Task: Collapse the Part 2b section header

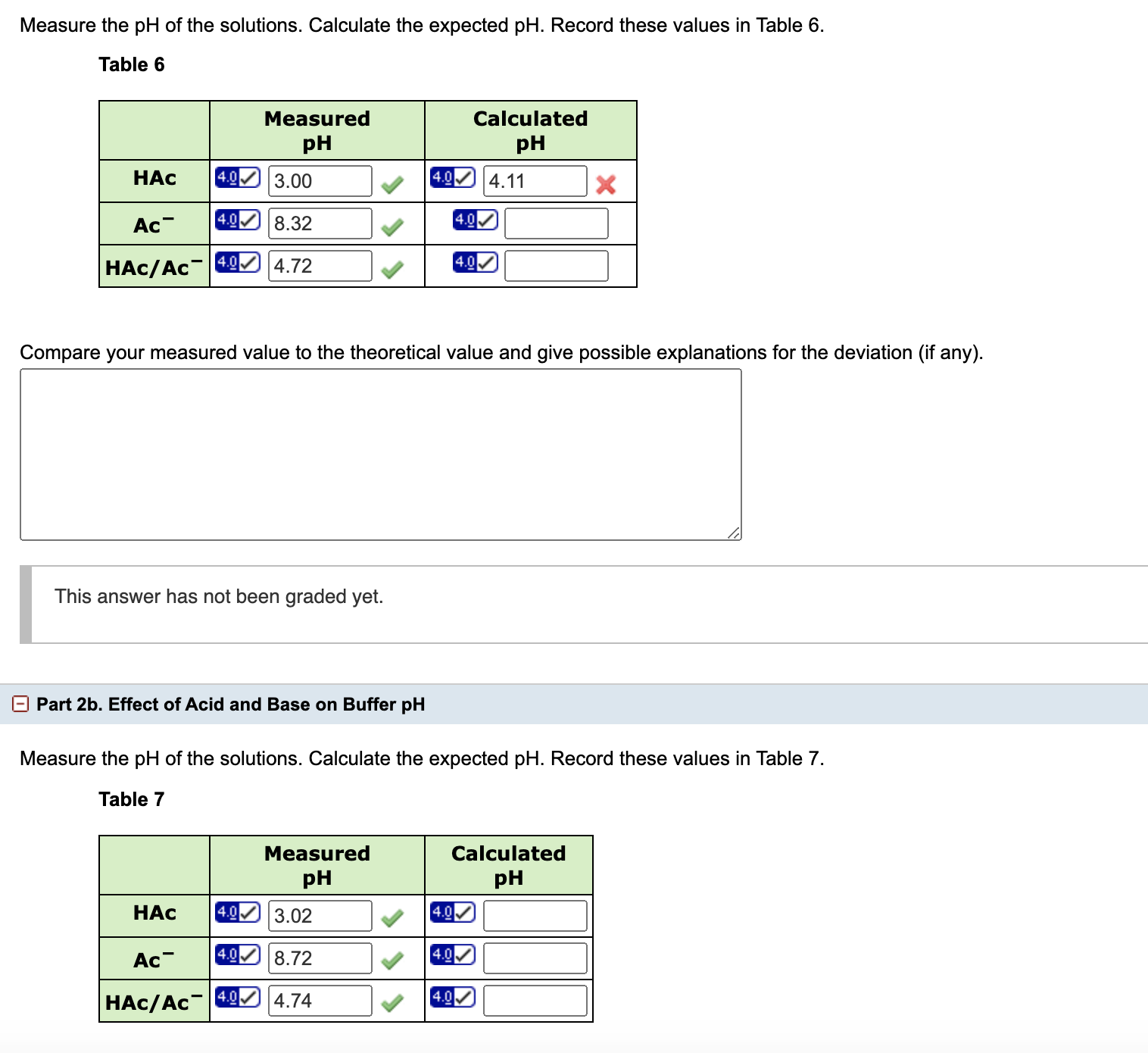Action: [x=20, y=704]
